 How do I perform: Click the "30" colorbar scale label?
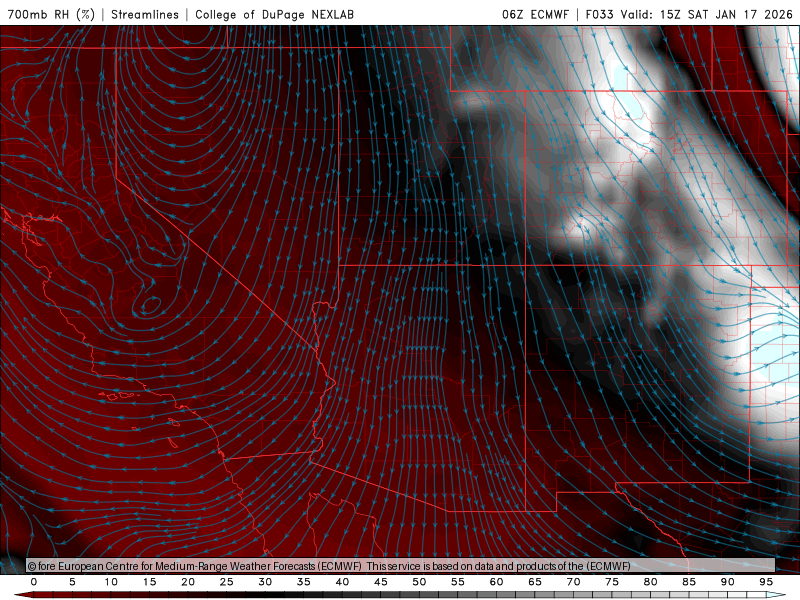pyautogui.click(x=265, y=582)
